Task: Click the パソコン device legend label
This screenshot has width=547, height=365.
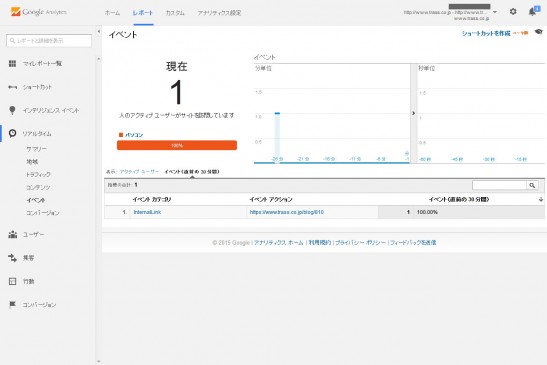Action: click(134, 135)
